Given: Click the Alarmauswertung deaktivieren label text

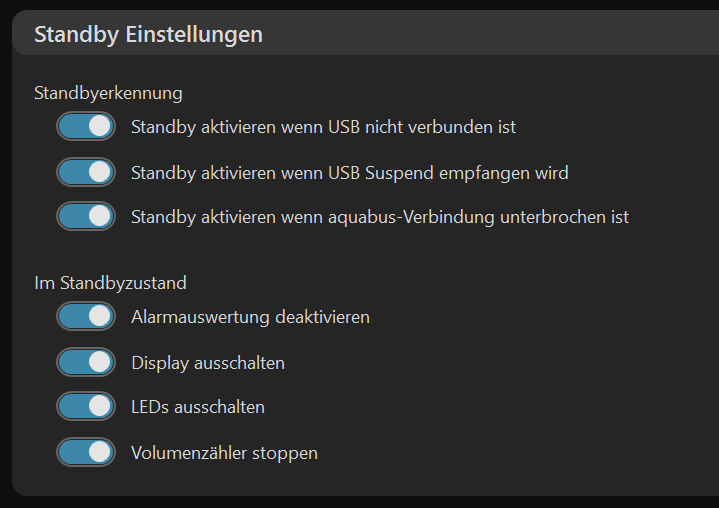Looking at the screenshot, I should pos(250,317).
